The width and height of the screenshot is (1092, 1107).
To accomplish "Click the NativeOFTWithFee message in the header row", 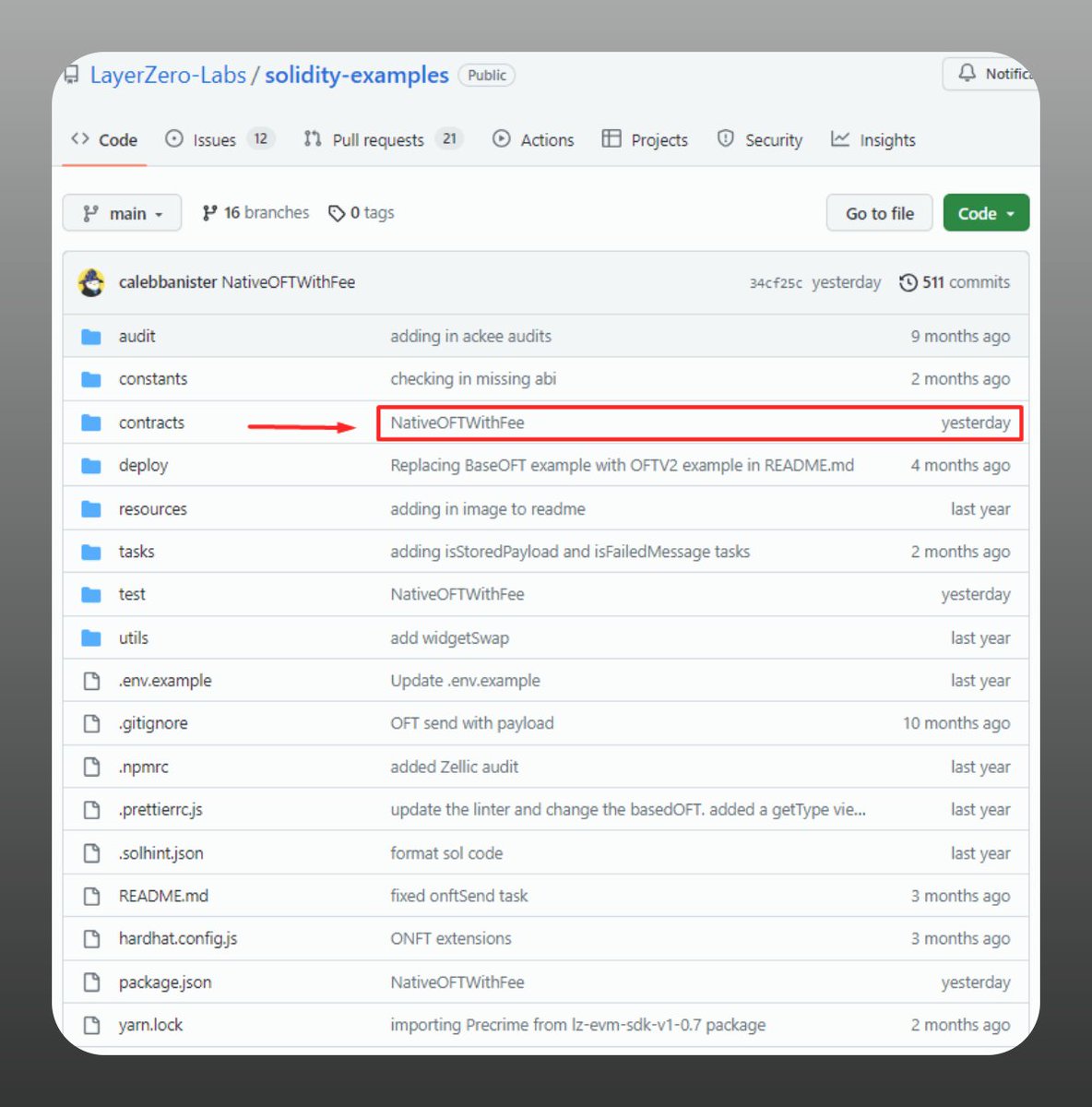I will (289, 282).
